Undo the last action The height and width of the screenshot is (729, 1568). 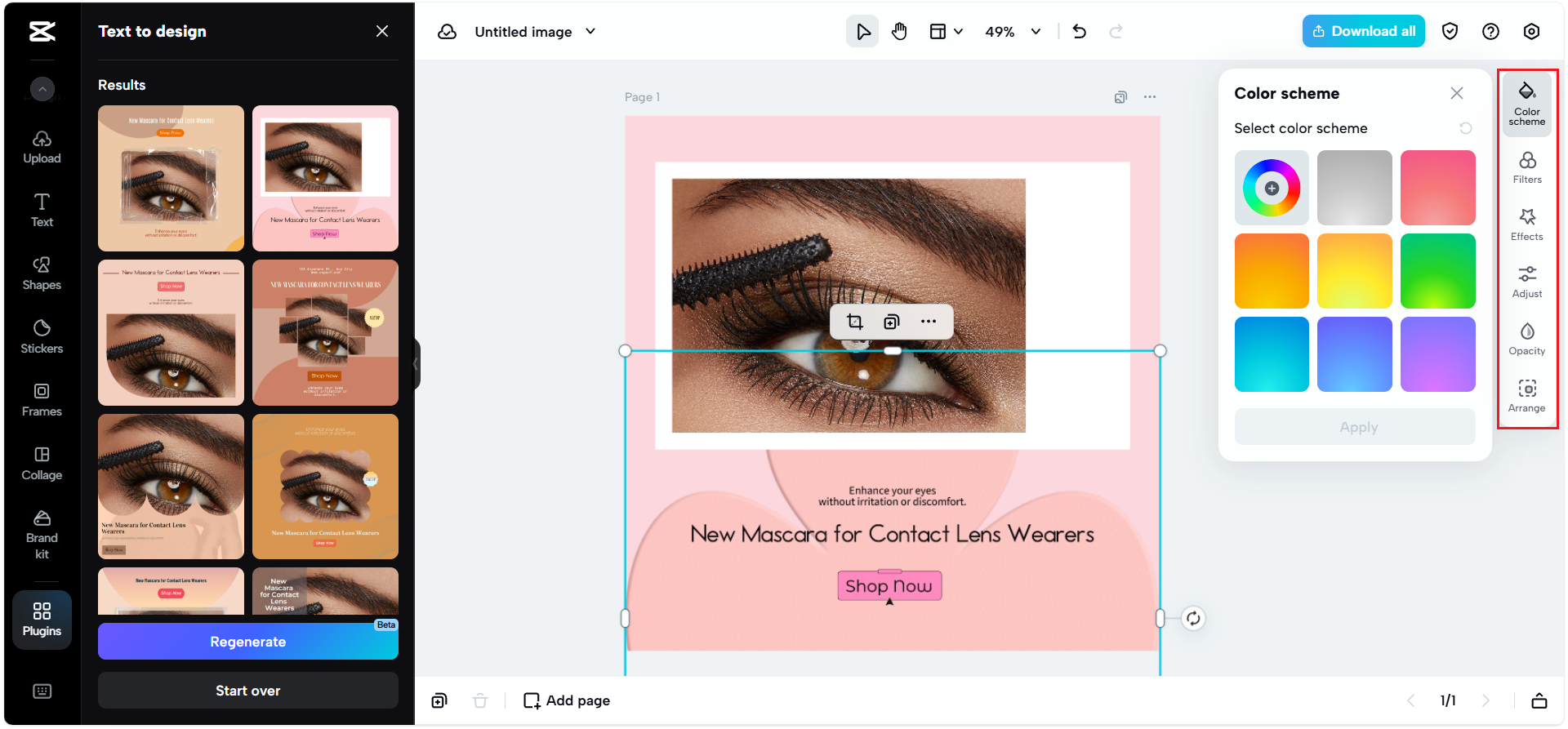[x=1080, y=32]
